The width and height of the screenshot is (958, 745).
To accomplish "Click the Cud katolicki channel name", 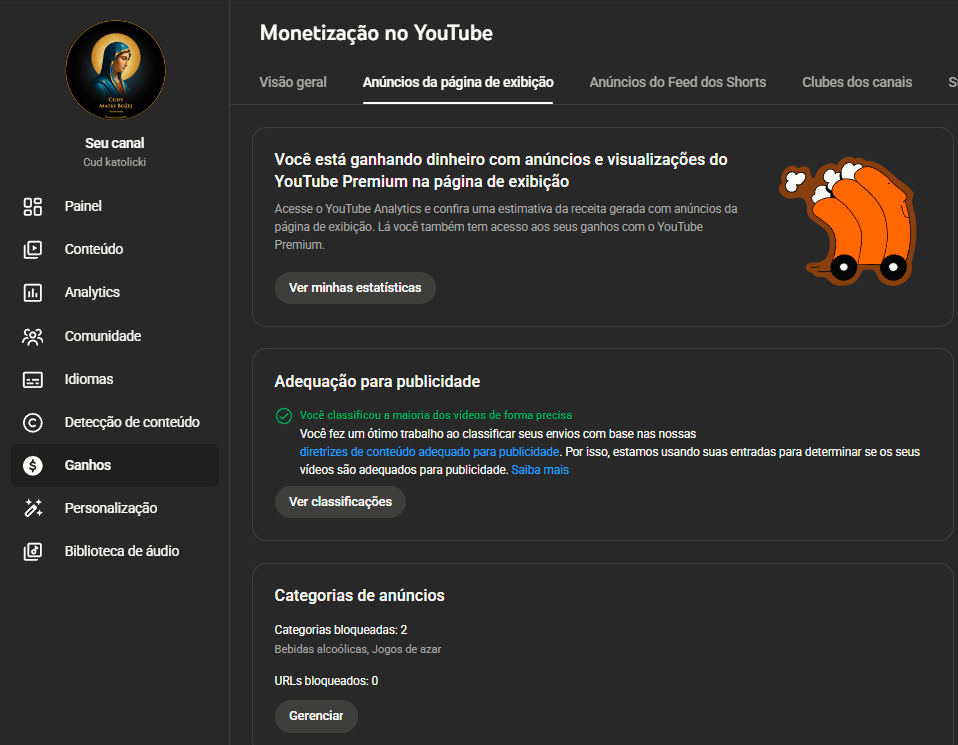I will click(115, 162).
